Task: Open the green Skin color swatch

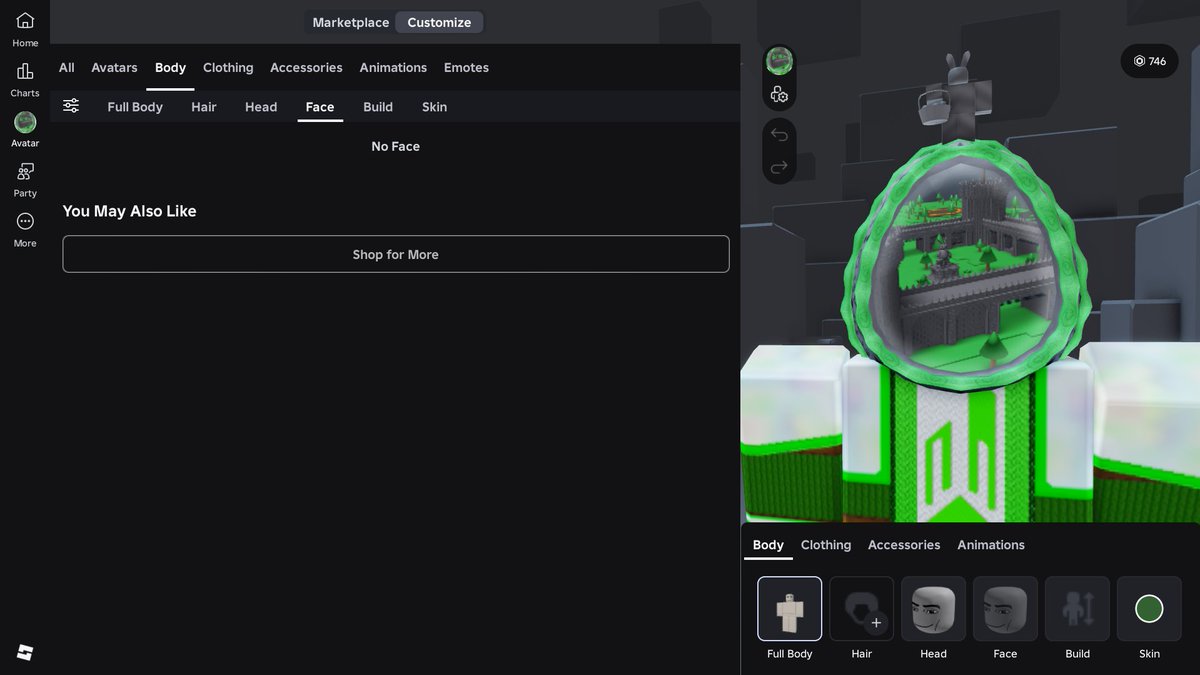Action: click(1150, 608)
